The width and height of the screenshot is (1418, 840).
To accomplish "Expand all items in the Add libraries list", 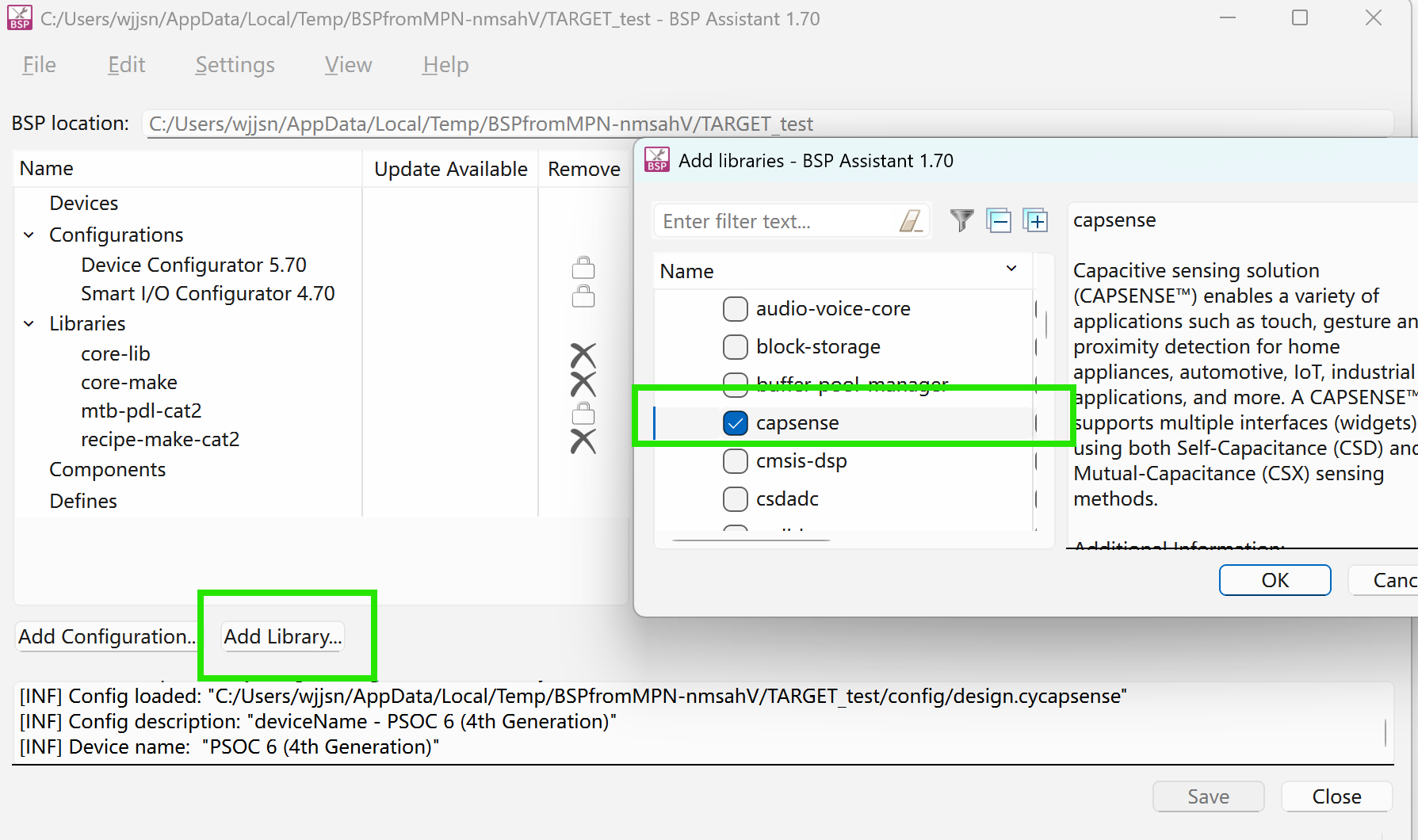I will (1035, 220).
